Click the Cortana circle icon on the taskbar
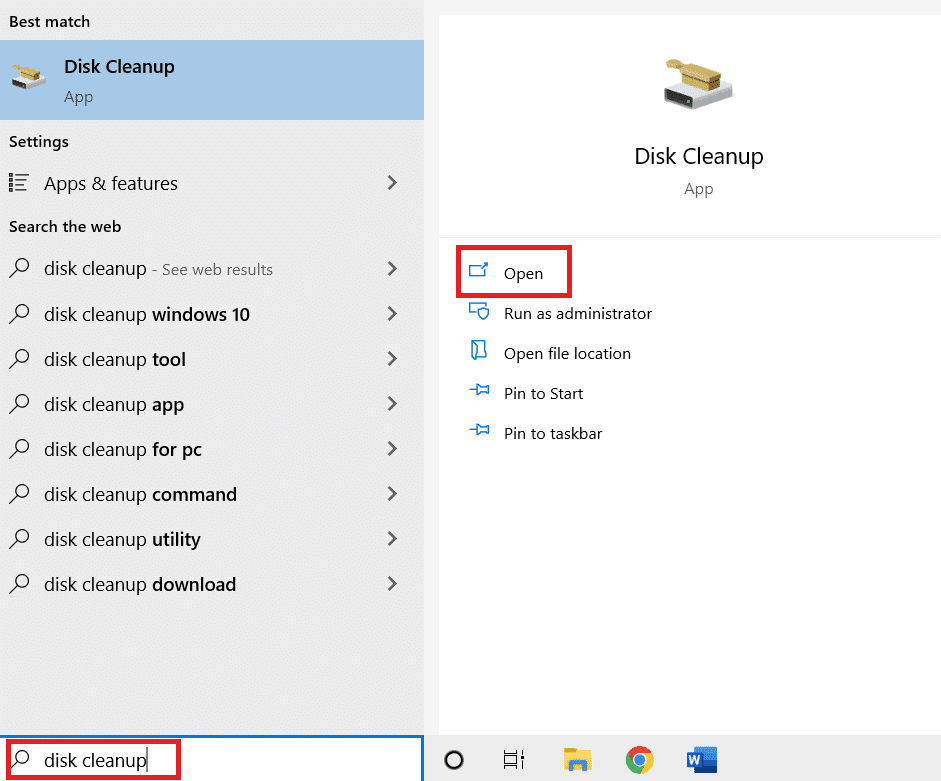 click(454, 760)
